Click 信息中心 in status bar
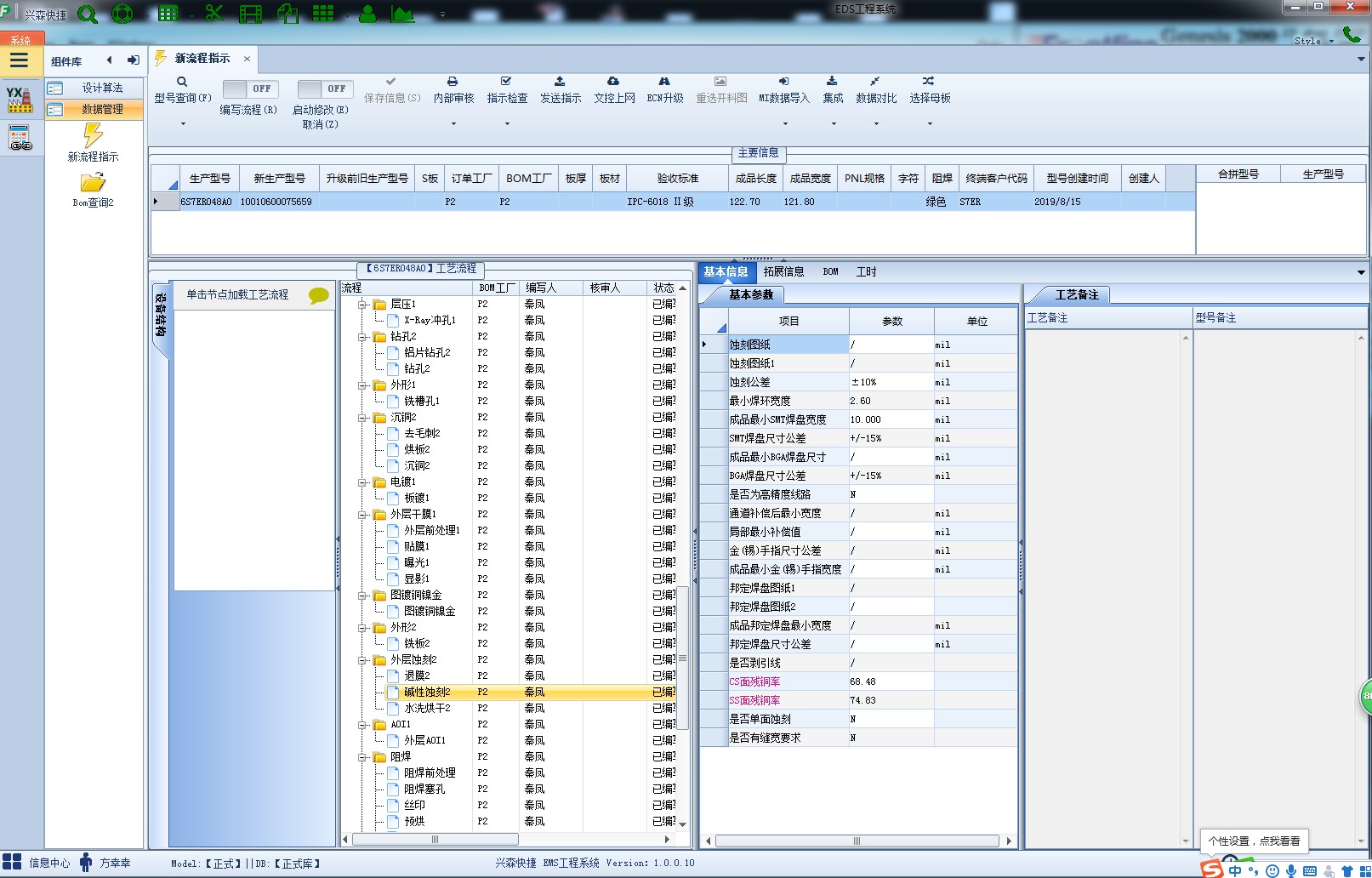This screenshot has width=1372, height=878. coord(37,863)
